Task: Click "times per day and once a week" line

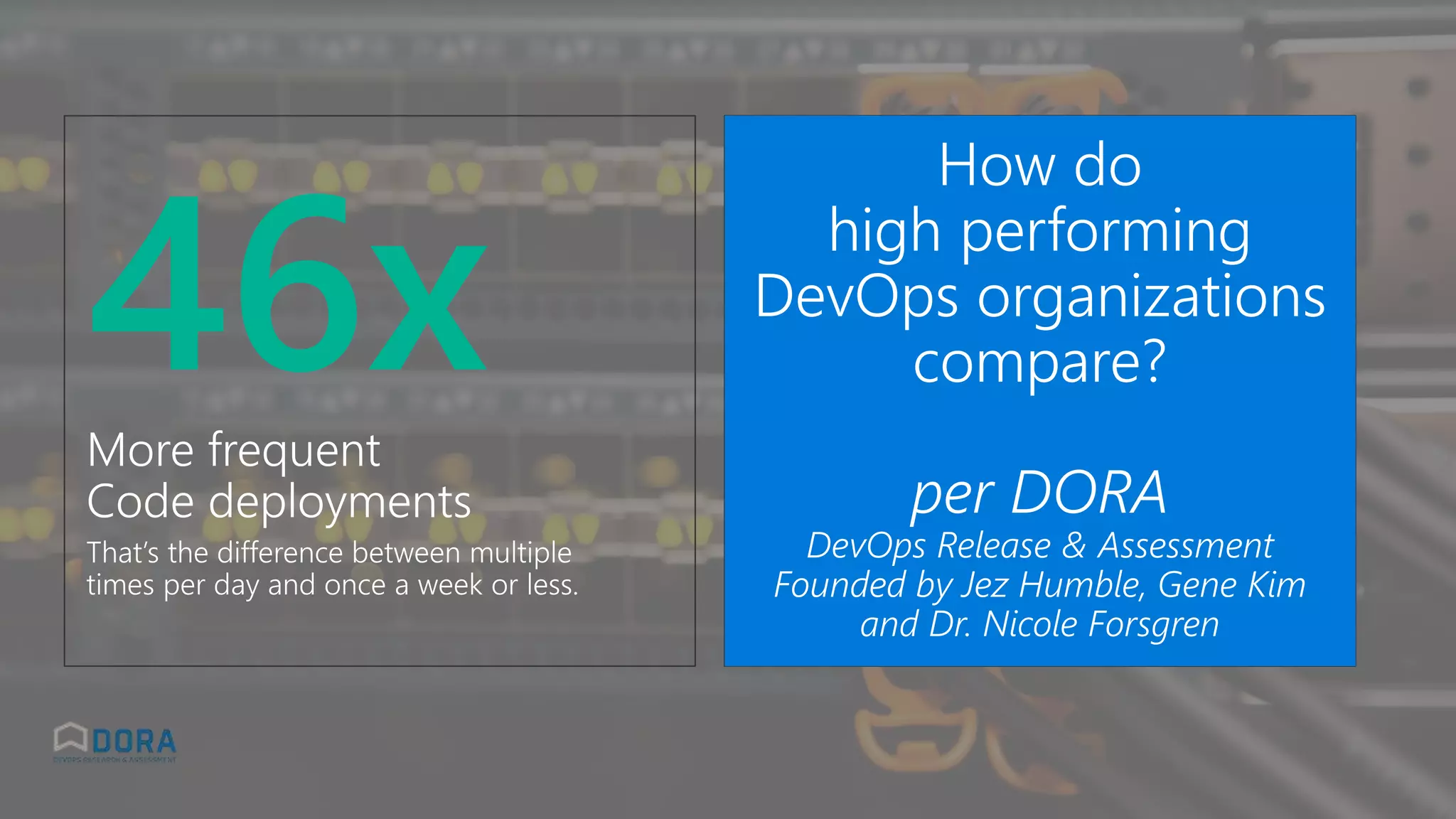Action: [332, 586]
